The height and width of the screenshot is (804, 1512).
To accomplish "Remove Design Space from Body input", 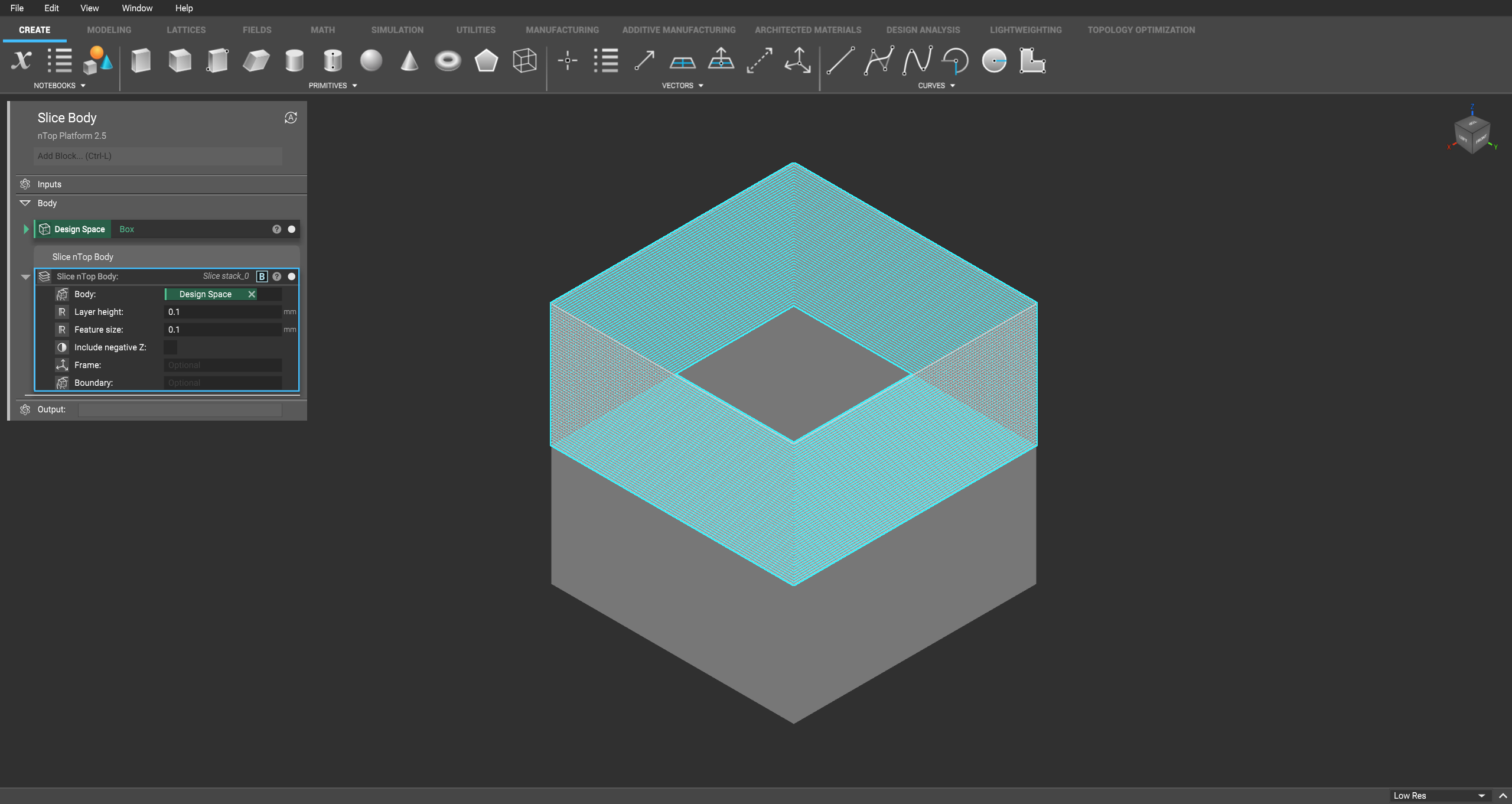I will (252, 294).
